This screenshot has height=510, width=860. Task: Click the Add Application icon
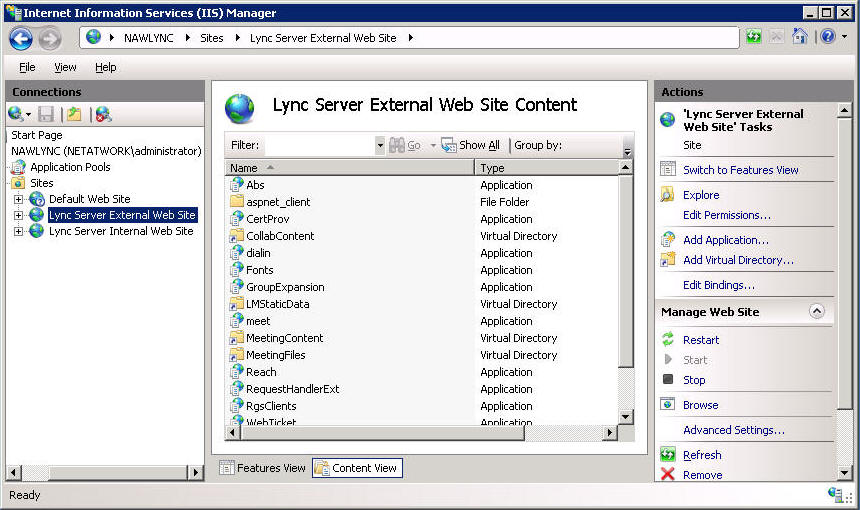point(668,240)
